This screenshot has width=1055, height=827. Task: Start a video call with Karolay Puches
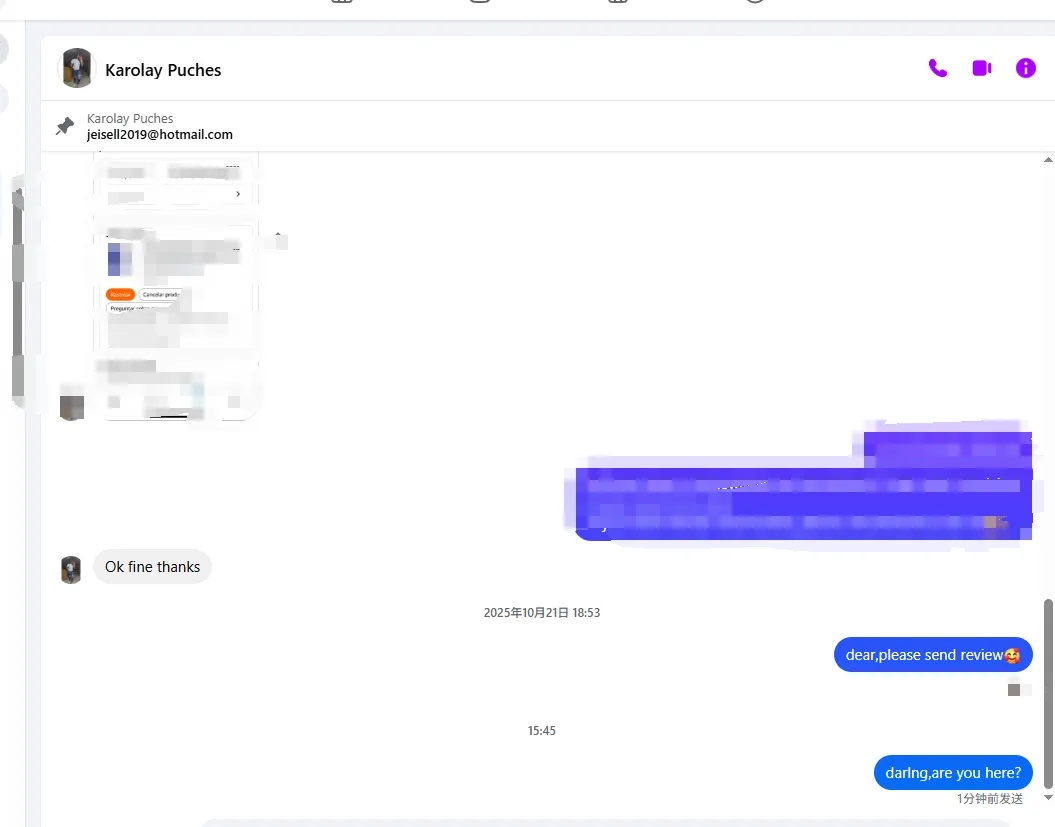pyautogui.click(x=982, y=68)
